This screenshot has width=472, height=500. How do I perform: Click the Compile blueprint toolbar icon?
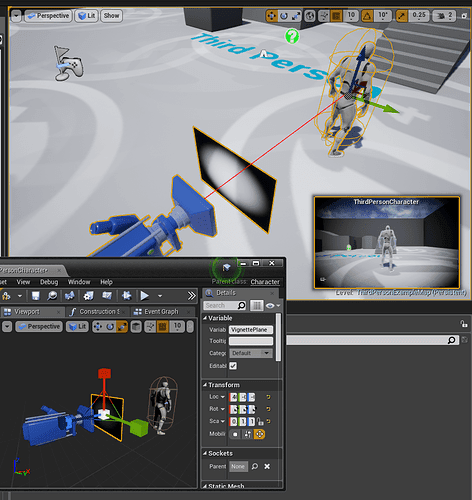[x=6, y=296]
